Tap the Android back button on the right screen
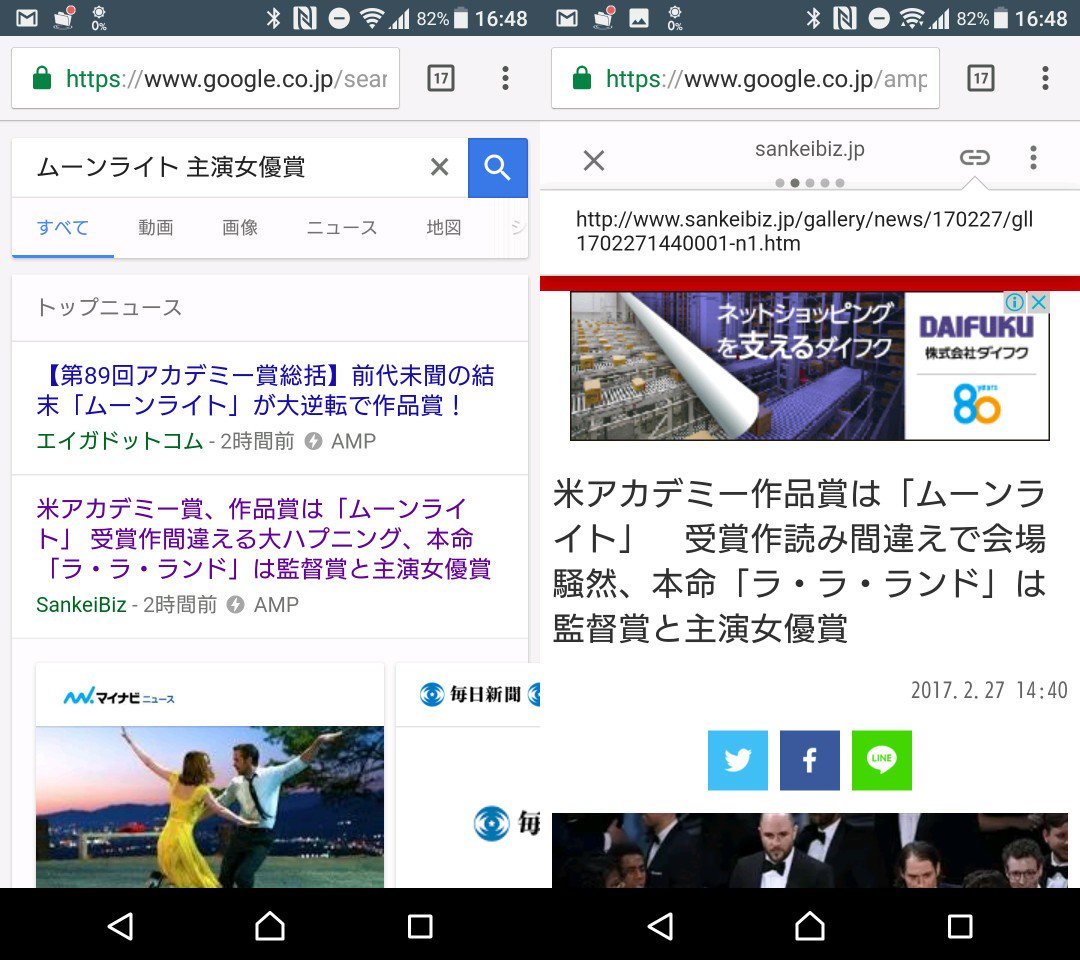The image size is (1080, 960). [661, 926]
